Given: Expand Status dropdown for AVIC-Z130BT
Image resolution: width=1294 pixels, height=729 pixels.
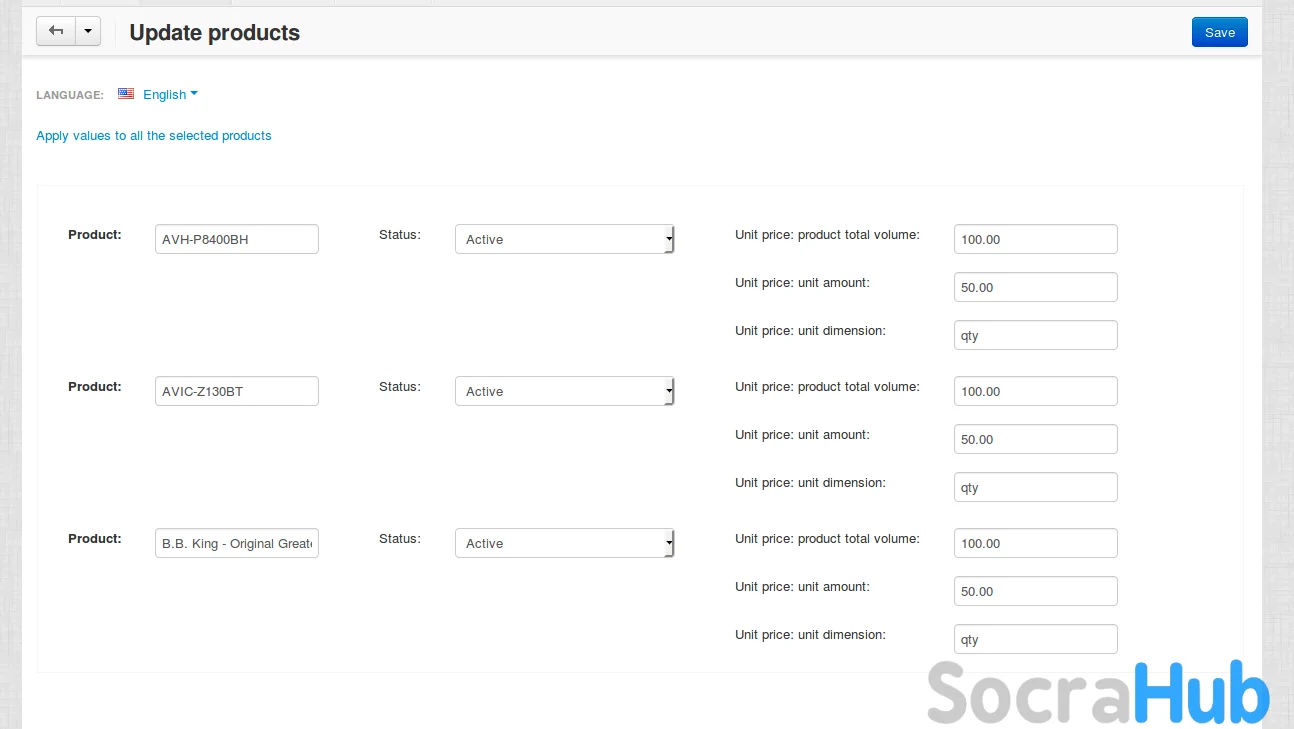Looking at the screenshot, I should [564, 391].
